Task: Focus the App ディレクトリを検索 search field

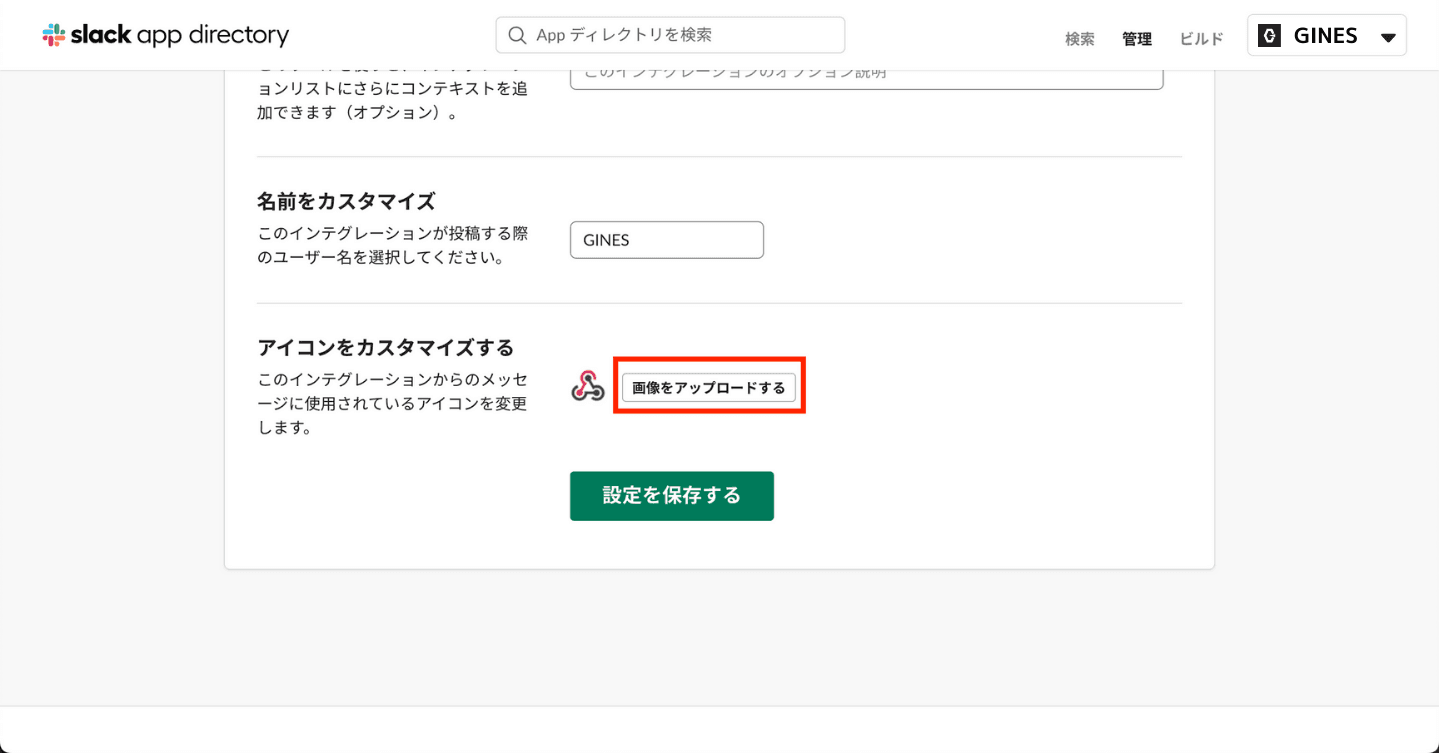Action: point(680,35)
